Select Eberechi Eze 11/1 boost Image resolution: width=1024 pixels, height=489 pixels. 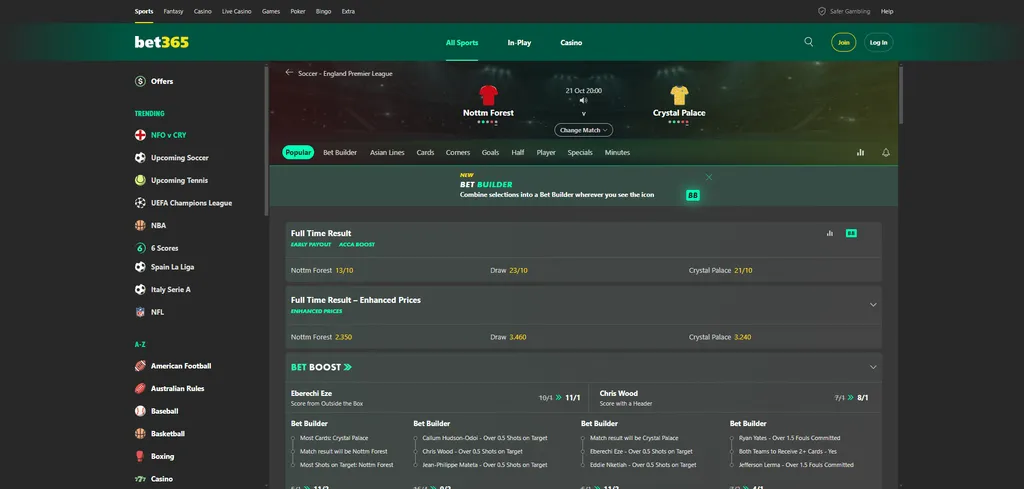click(437, 398)
